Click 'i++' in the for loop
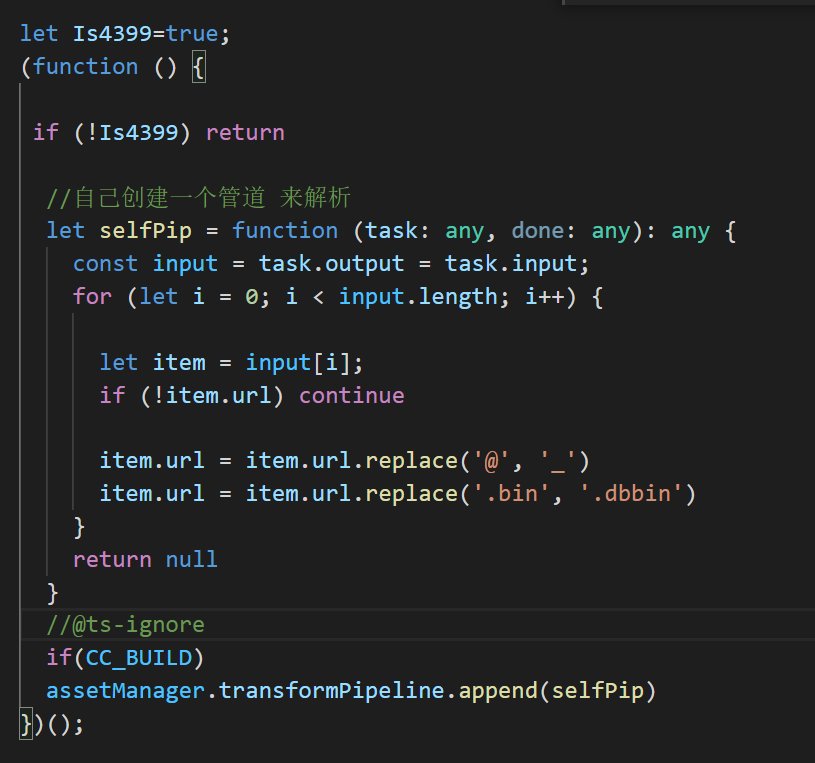The width and height of the screenshot is (815, 763). (545, 297)
